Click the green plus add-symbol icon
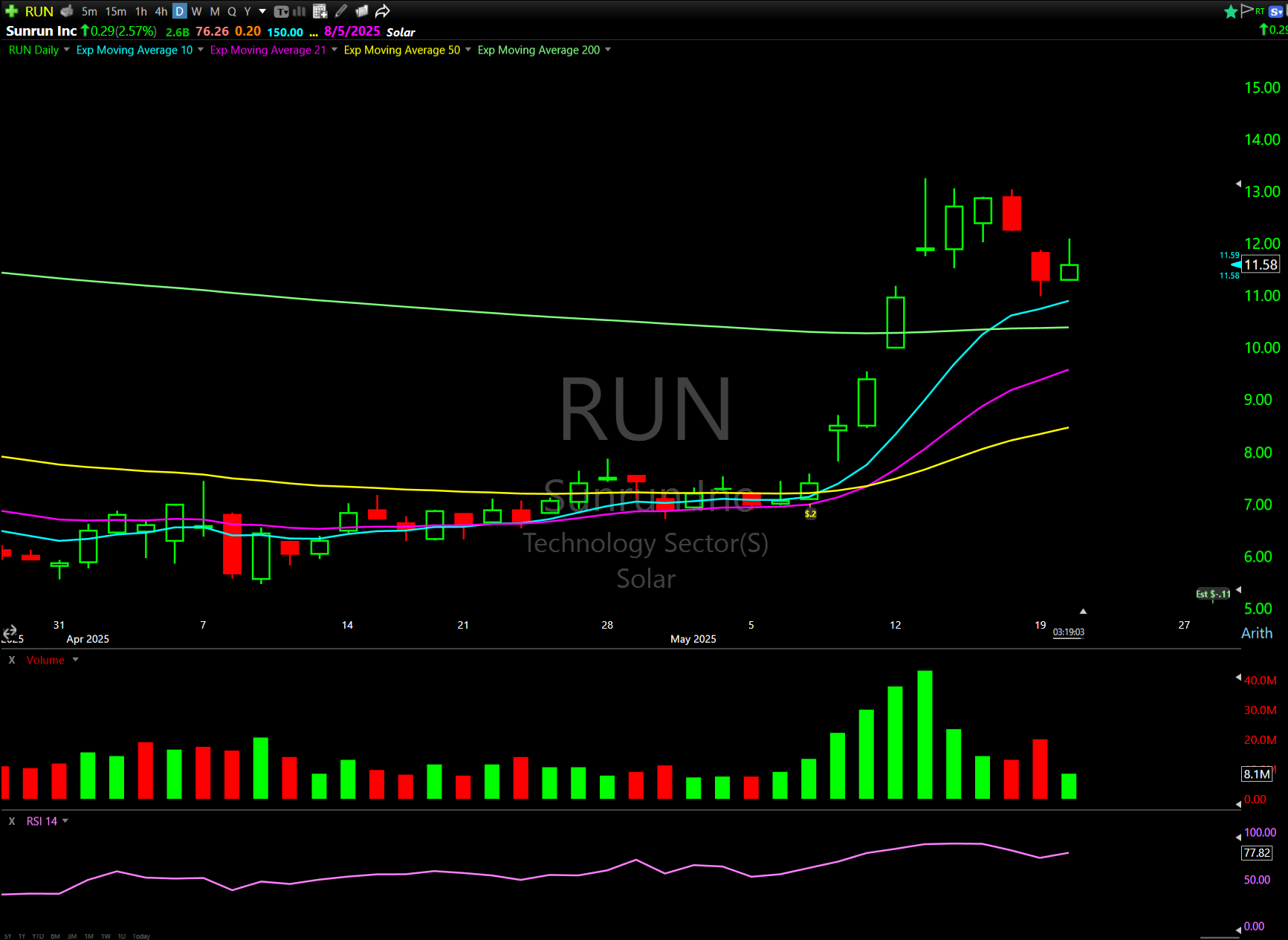 (11, 11)
